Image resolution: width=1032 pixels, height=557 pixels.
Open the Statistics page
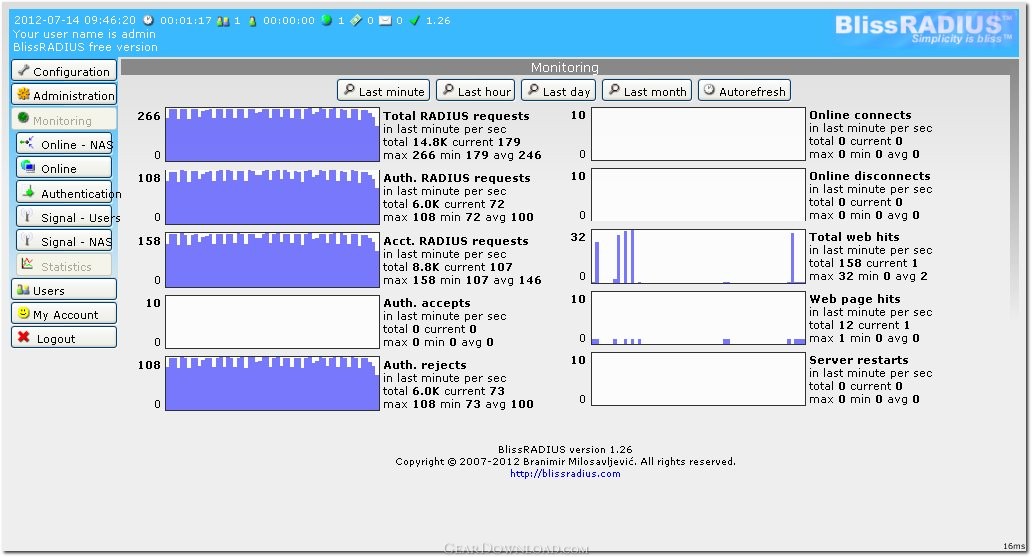[64, 265]
